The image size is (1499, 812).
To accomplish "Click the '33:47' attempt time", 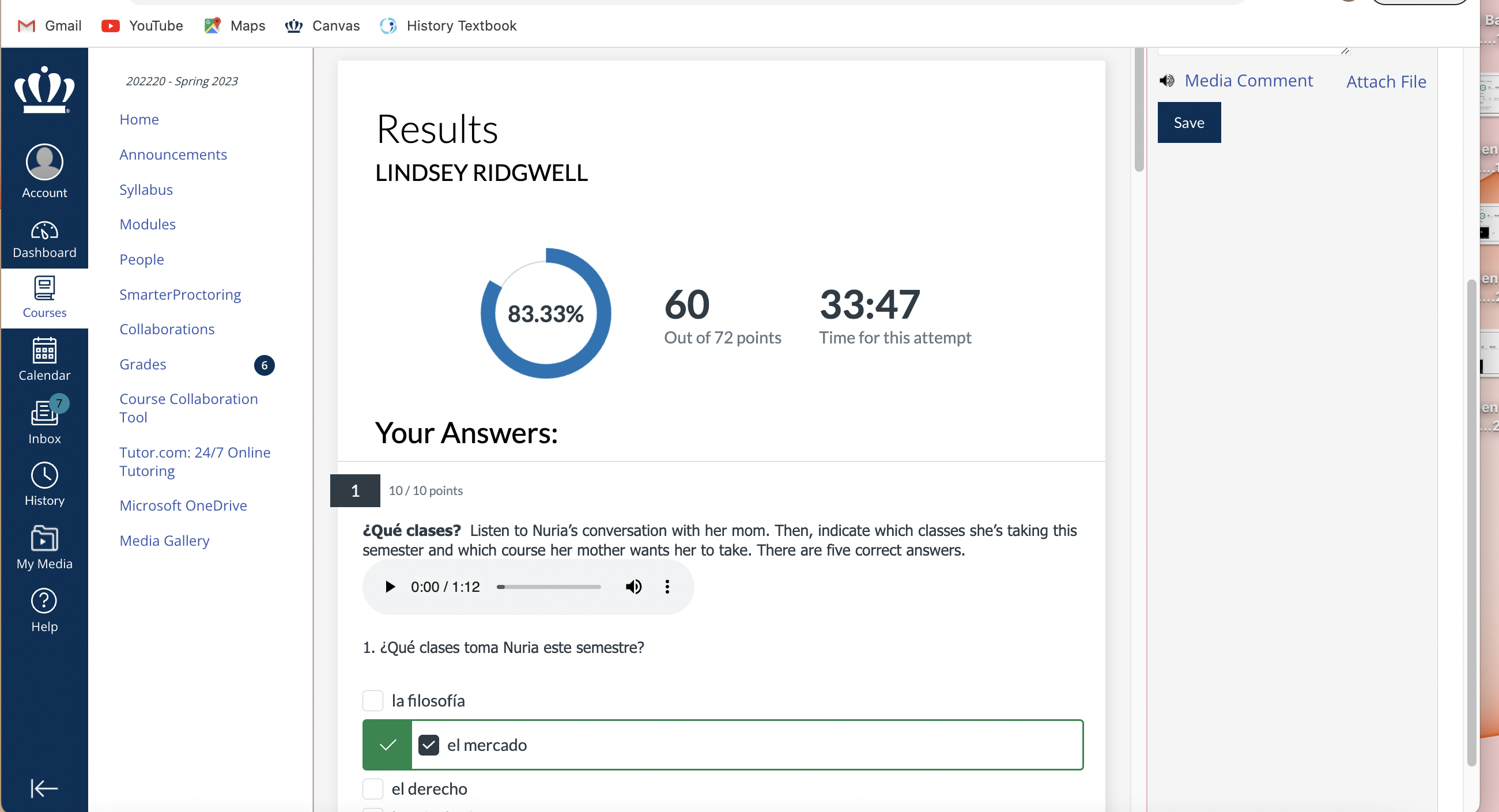I will [x=869, y=304].
